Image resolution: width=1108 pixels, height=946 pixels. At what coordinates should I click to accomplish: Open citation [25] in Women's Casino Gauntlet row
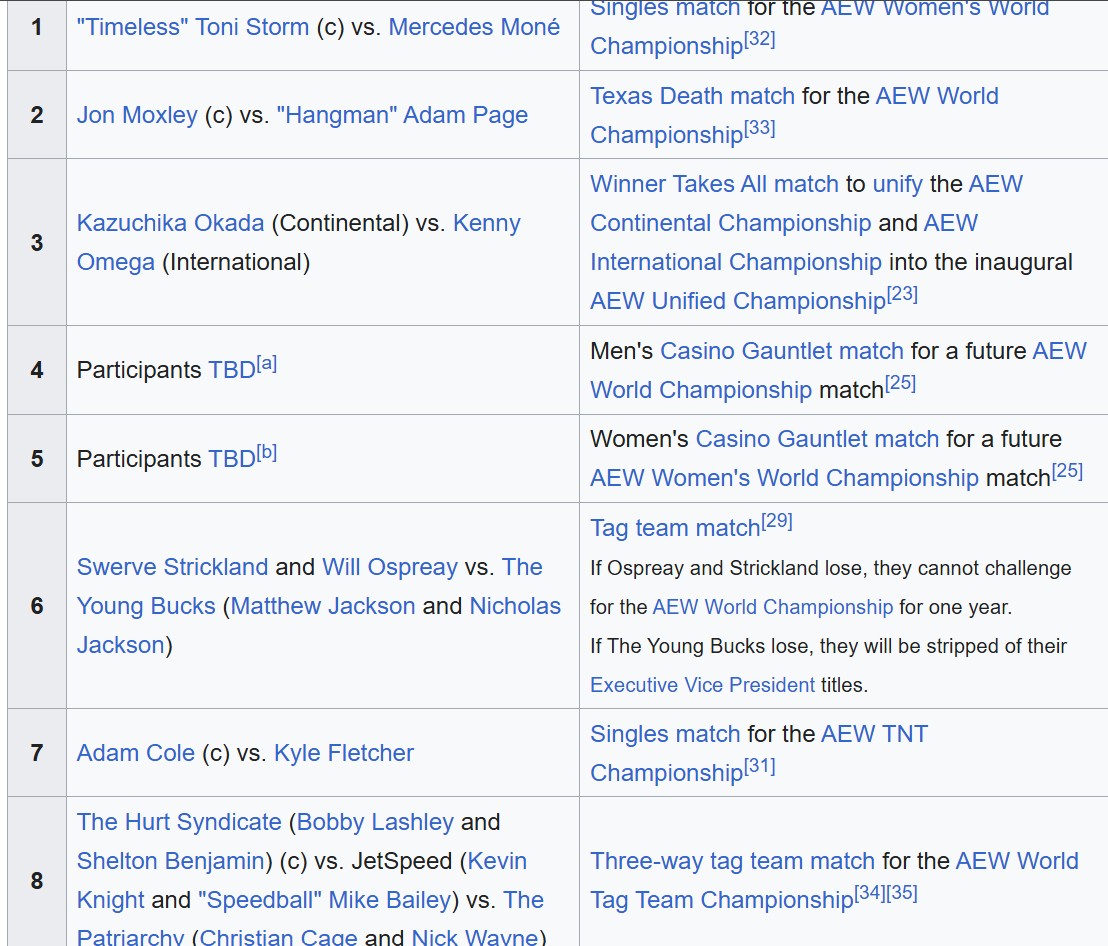(1067, 472)
